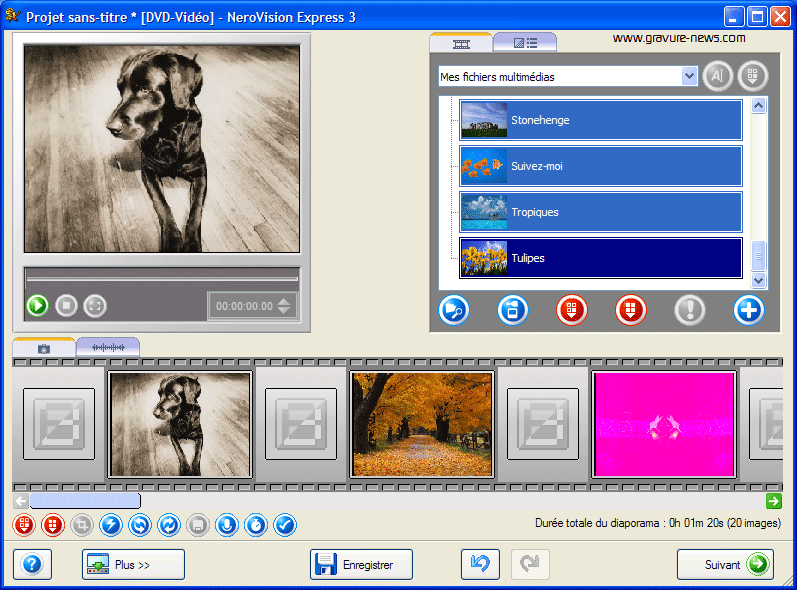The width and height of the screenshot is (797, 590).
Task: Click the yellow tulips thumbnail
Action: (x=484, y=258)
